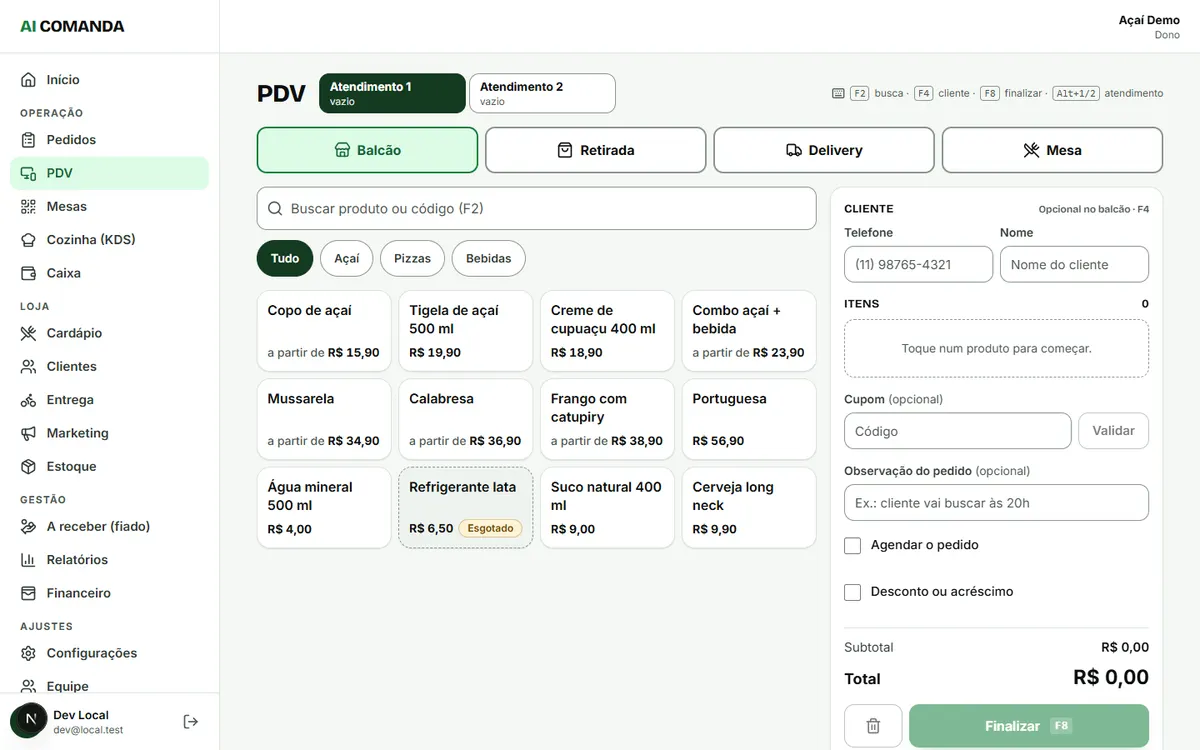Screen dimensions: 1200x750
Task: Click the Telefone input field
Action: pyautogui.click(x=918, y=265)
